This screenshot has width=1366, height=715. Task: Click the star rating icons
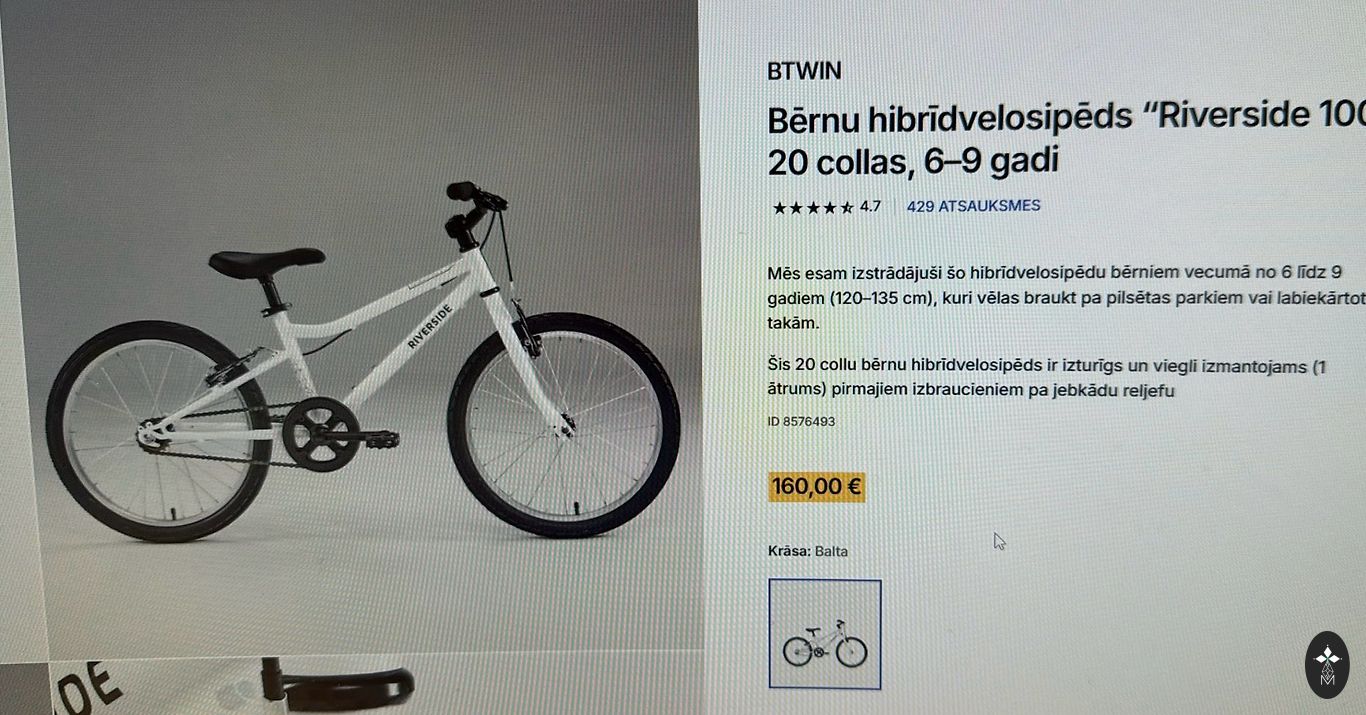813,208
